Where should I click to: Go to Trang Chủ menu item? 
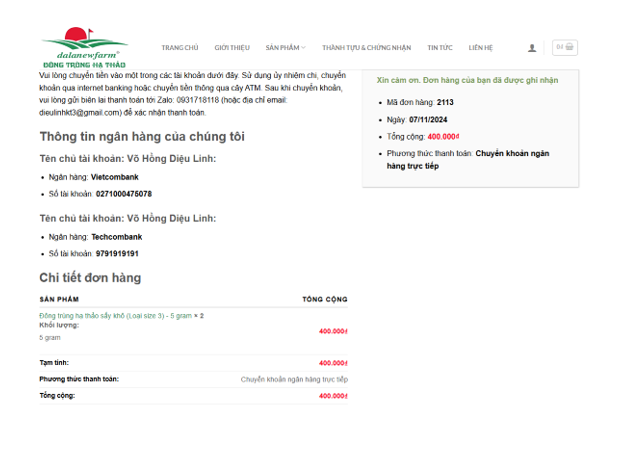tap(180, 48)
